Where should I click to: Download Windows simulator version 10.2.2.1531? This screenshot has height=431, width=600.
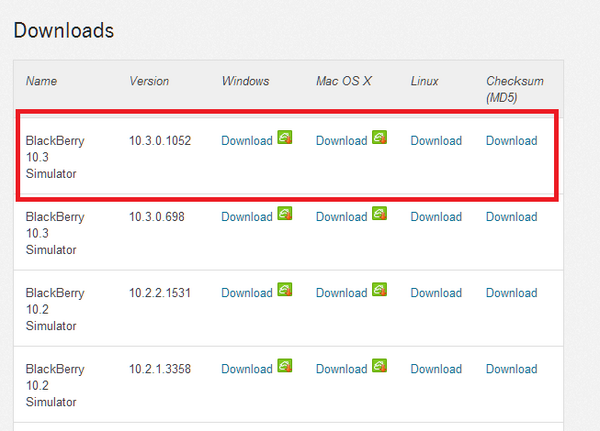[247, 293]
